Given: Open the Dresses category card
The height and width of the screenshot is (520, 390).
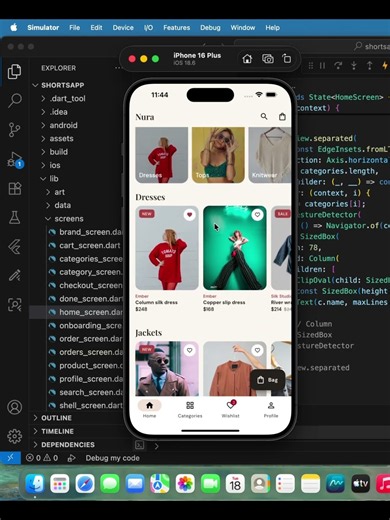Looking at the screenshot, I should click(161, 155).
